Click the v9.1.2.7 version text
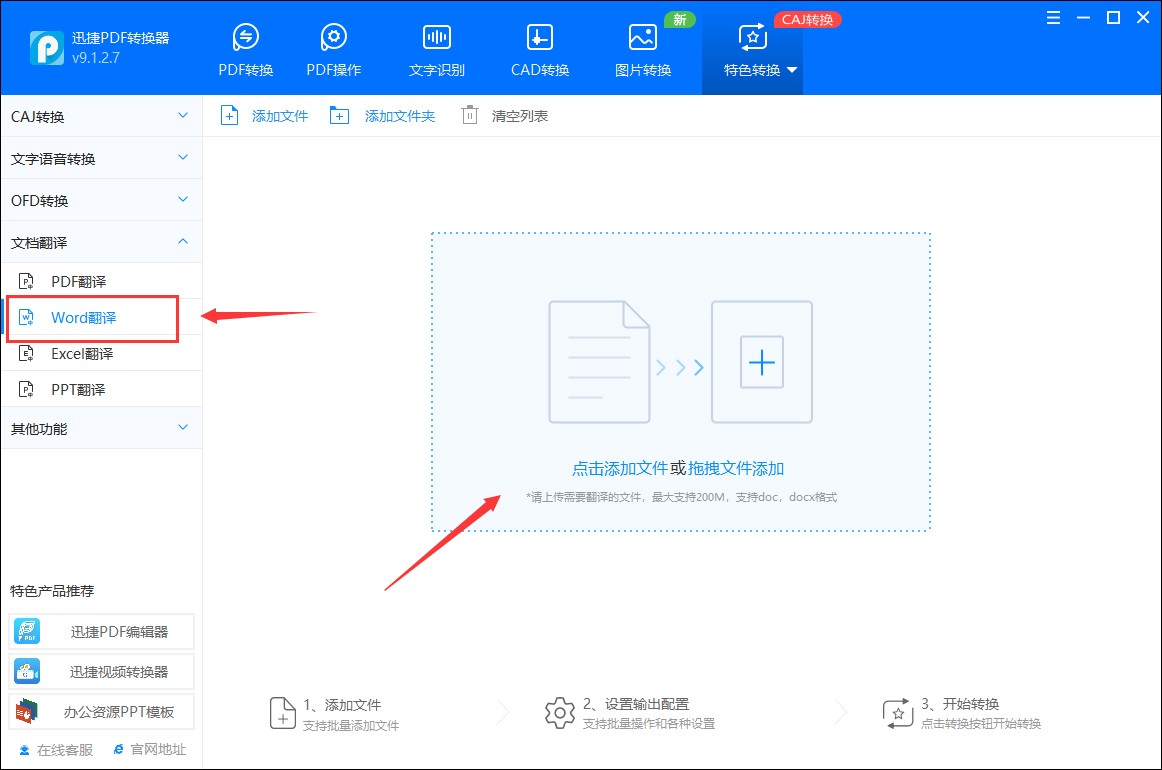The width and height of the screenshot is (1162, 770). coord(96,58)
